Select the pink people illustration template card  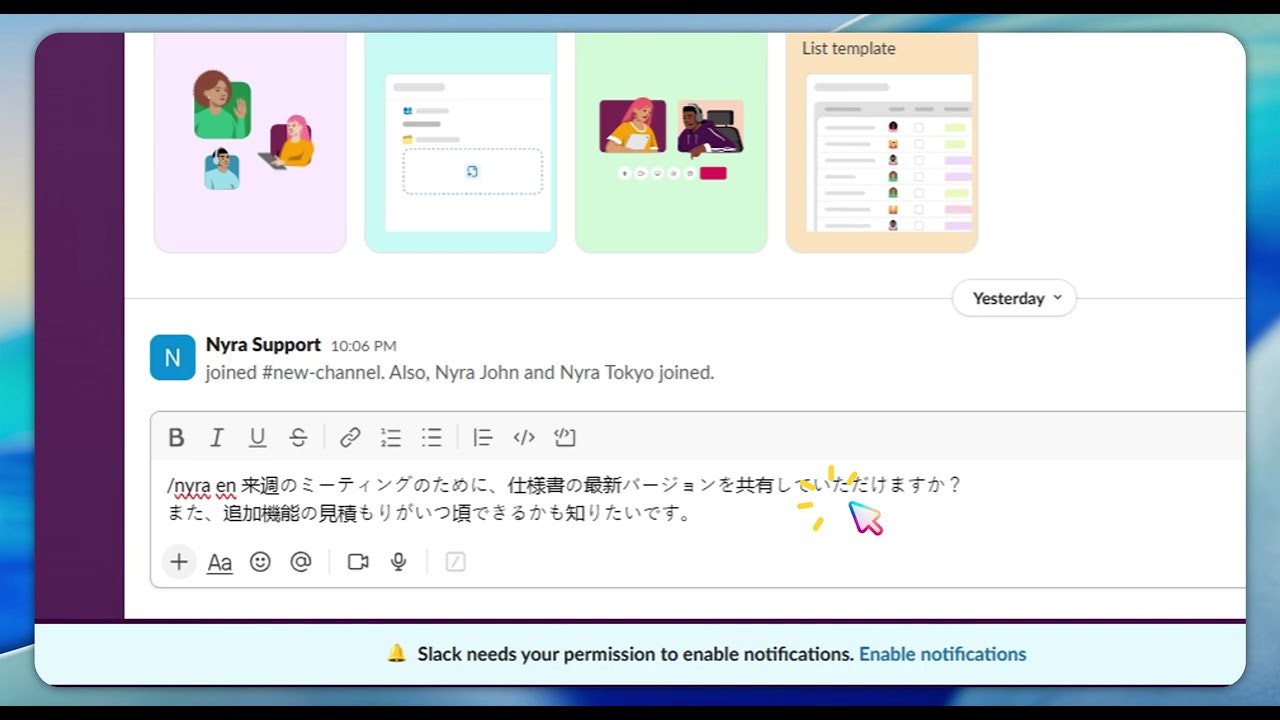click(250, 142)
